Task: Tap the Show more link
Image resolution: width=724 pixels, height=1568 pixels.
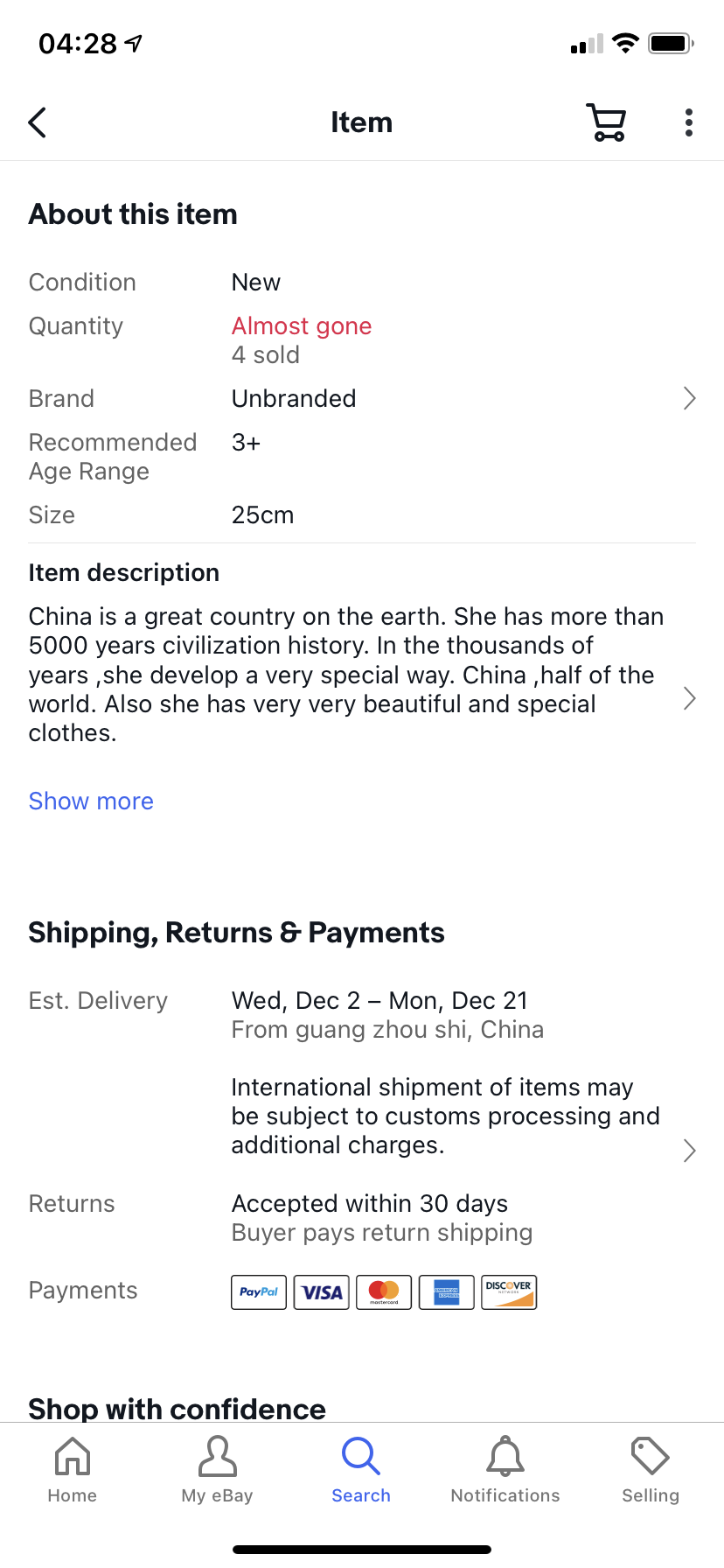Action: click(91, 801)
